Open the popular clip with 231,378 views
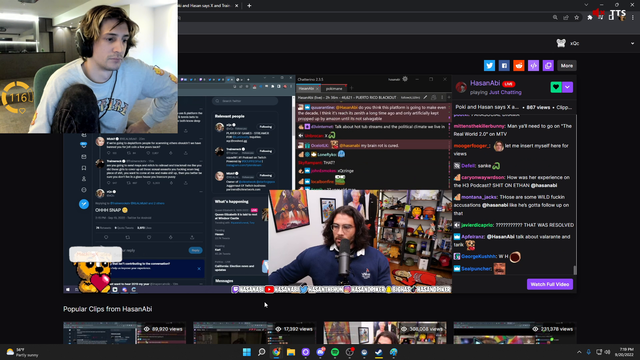Viewport: 640px width, 360px height. click(x=515, y=333)
